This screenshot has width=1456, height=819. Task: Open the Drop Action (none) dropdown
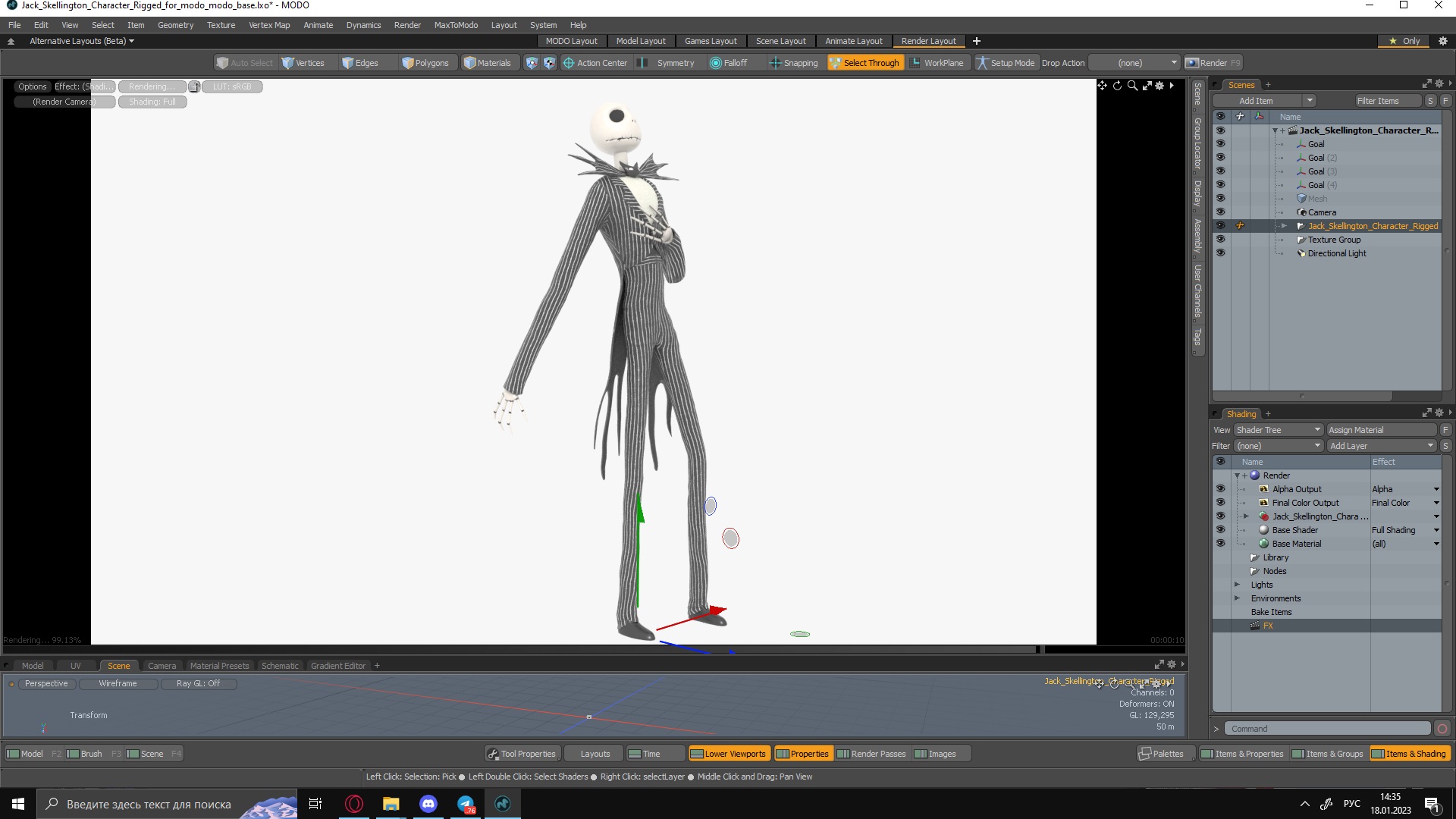[1134, 63]
